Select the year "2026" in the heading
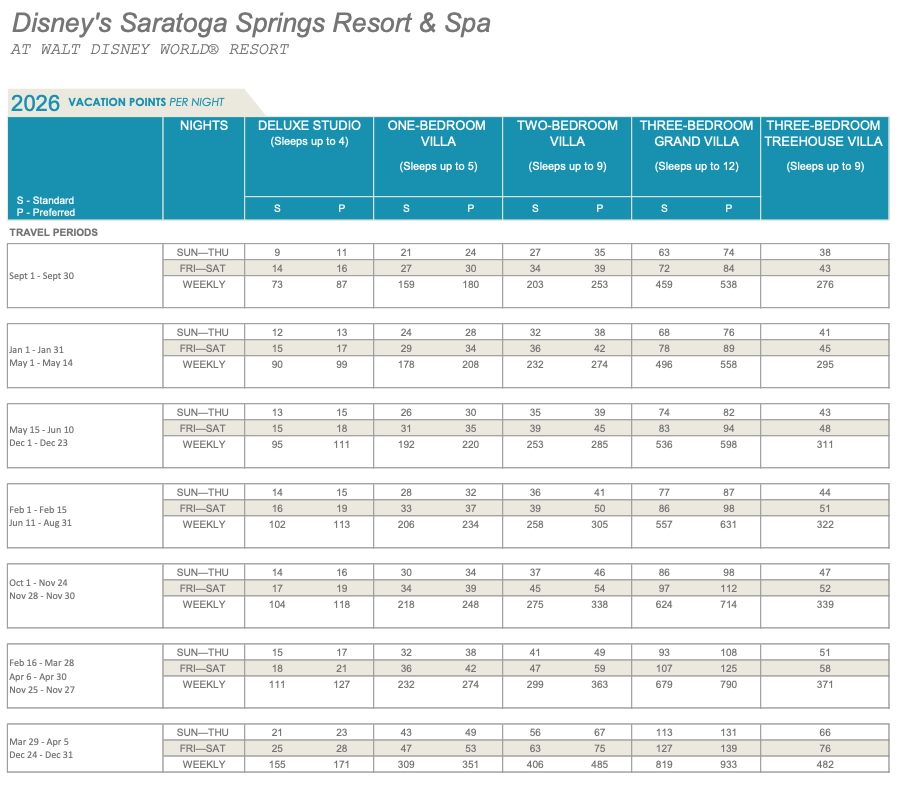 click(35, 103)
